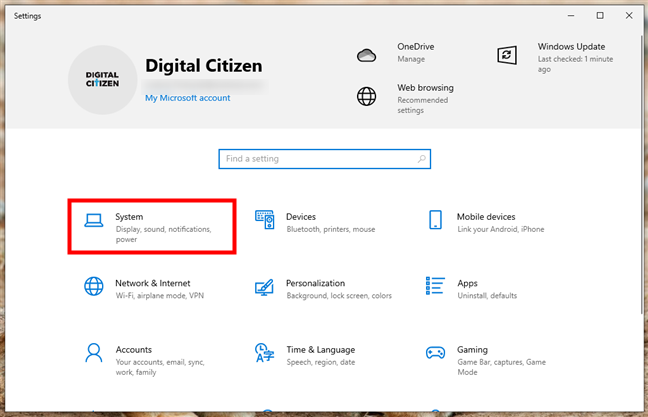The width and height of the screenshot is (648, 417).
Task: Click Uninstall, defaults description
Action: [487, 296]
